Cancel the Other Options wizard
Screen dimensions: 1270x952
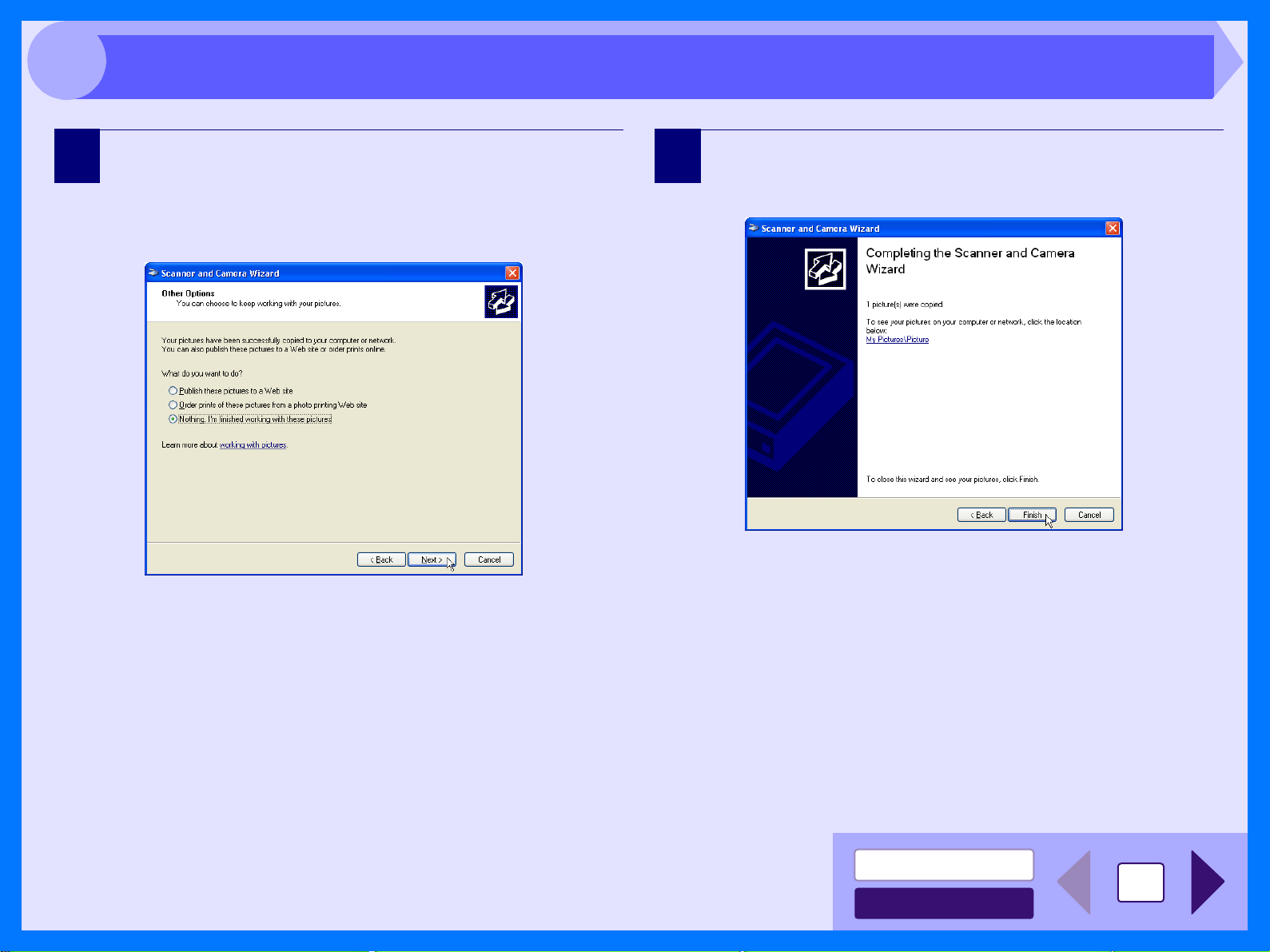[x=489, y=560]
